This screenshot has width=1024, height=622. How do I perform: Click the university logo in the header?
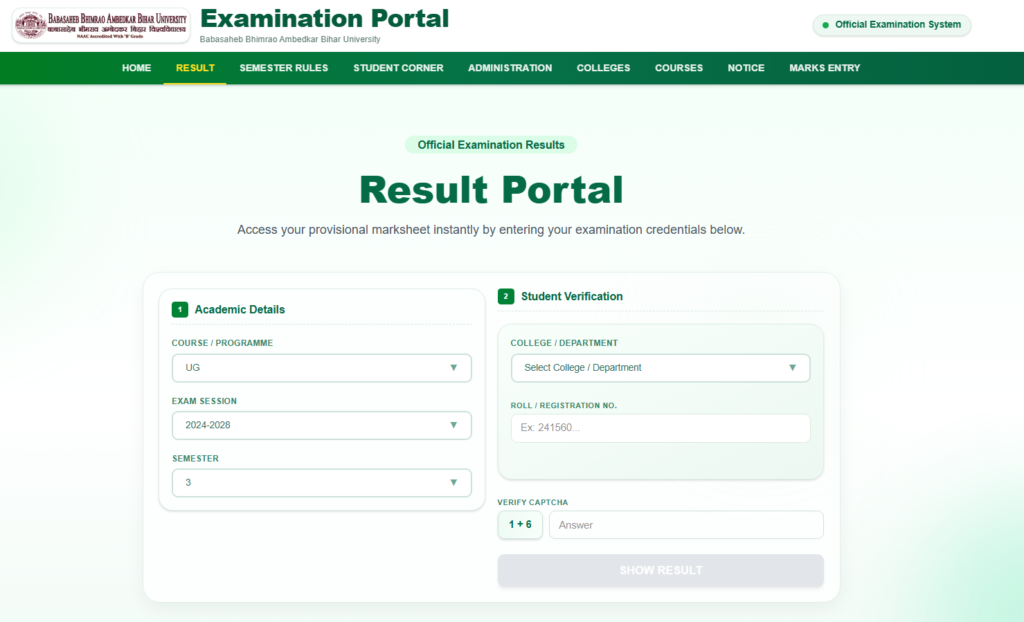point(101,25)
